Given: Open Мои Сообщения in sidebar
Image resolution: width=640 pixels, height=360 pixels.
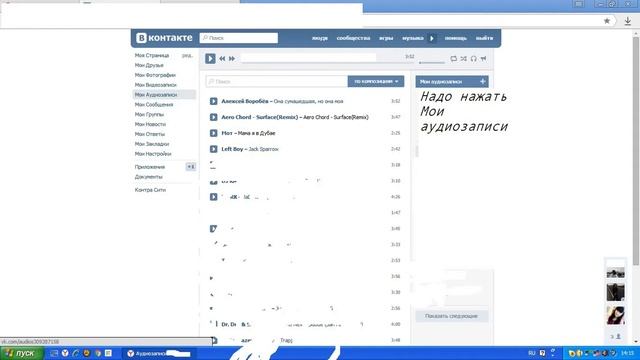Looking at the screenshot, I should [x=154, y=104].
